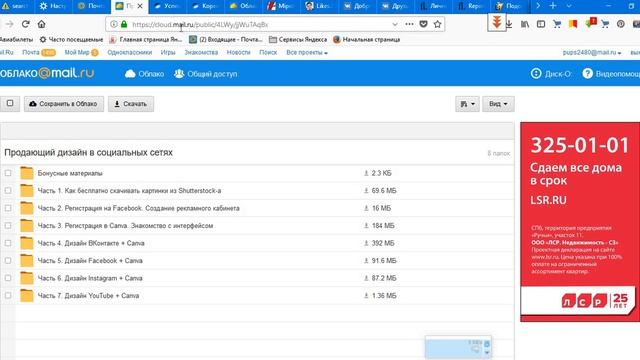Open Bonus materials folder icon
Image resolution: width=640 pixels, height=360 pixels.
point(27,173)
